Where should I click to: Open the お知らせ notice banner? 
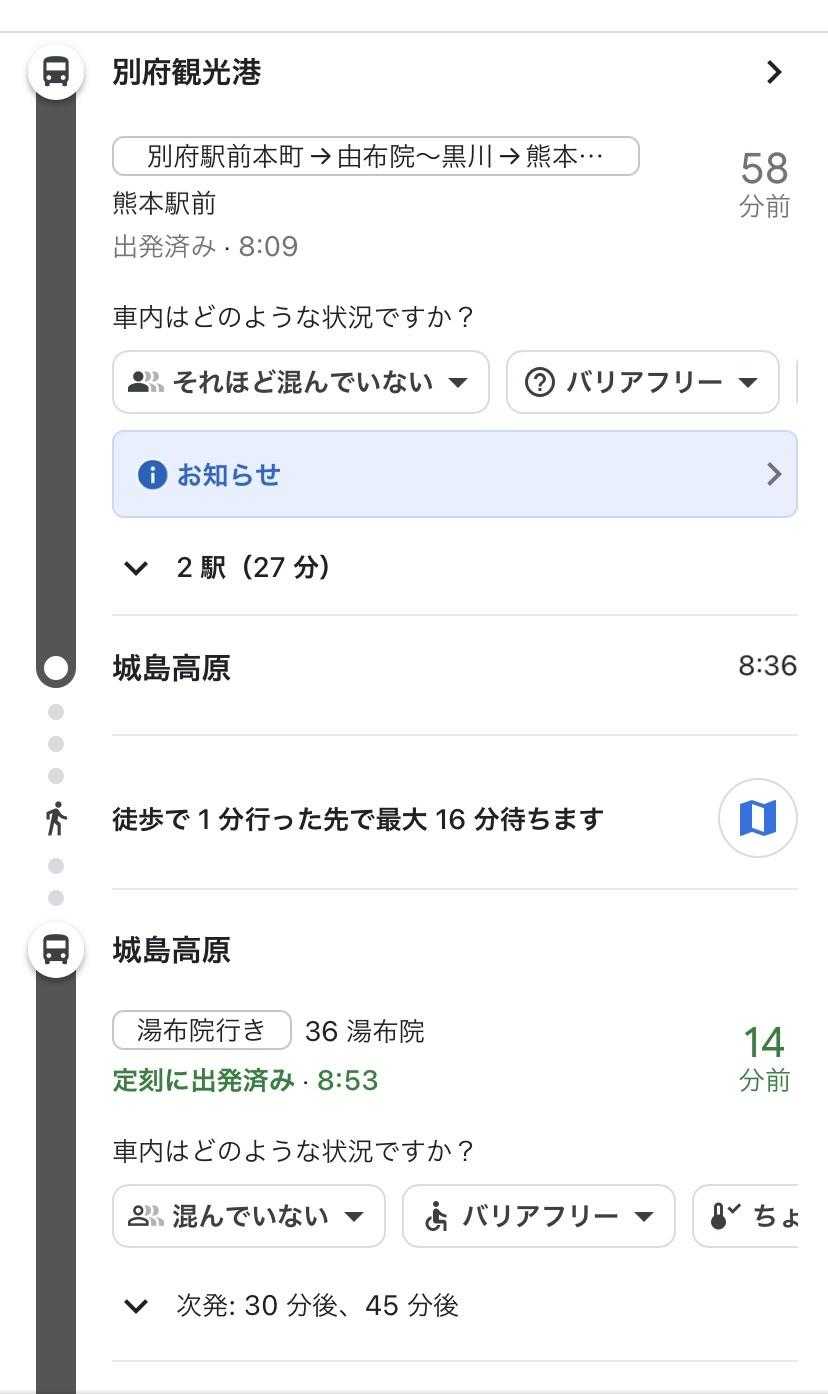tap(454, 475)
